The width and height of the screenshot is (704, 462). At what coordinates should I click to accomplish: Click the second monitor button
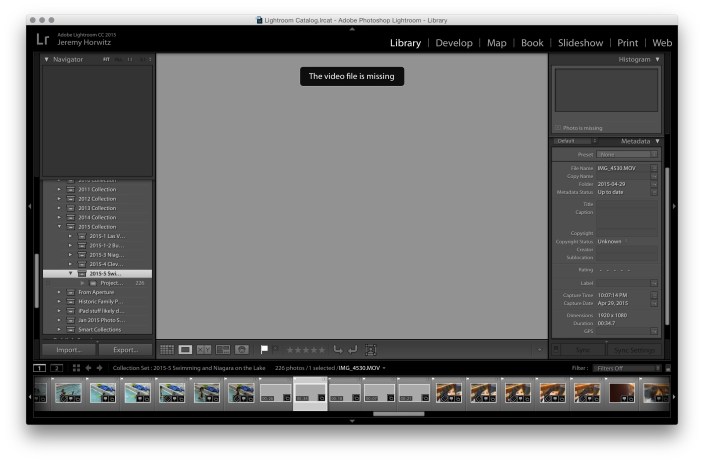point(56,368)
